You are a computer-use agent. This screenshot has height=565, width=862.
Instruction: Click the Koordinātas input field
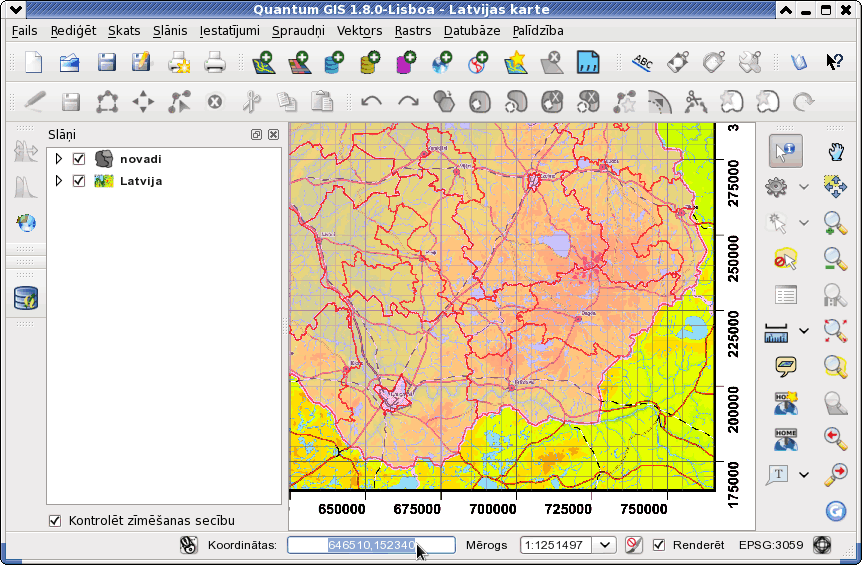click(x=372, y=545)
